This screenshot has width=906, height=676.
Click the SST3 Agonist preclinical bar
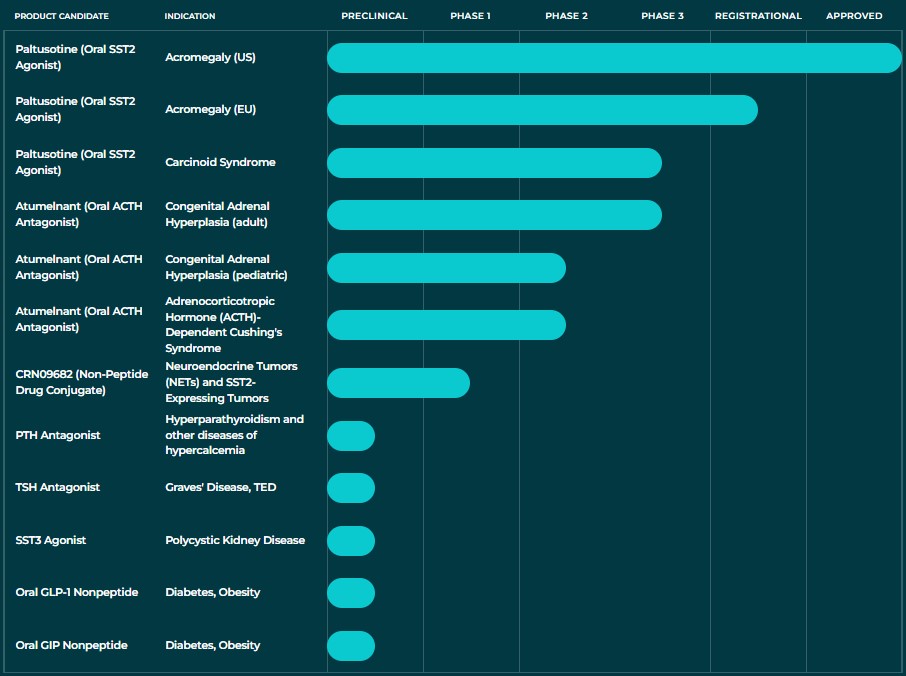point(351,541)
